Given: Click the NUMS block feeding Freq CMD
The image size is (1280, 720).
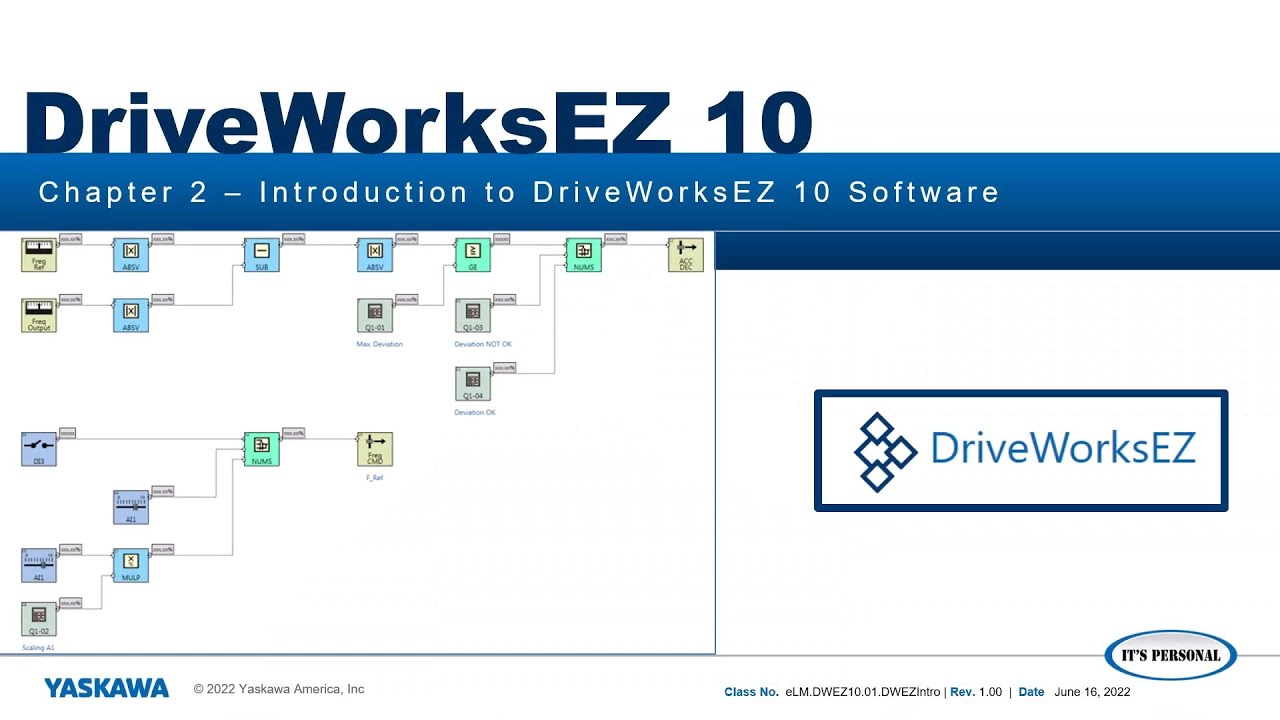Looking at the screenshot, I should (261, 450).
